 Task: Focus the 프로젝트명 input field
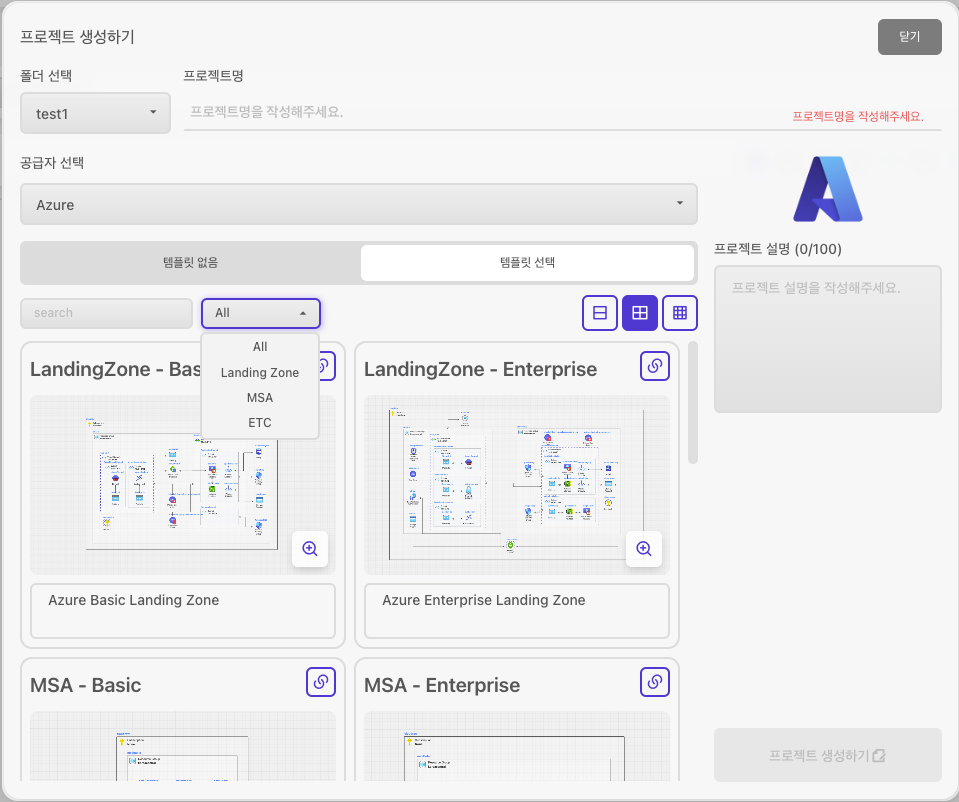(x=480, y=112)
